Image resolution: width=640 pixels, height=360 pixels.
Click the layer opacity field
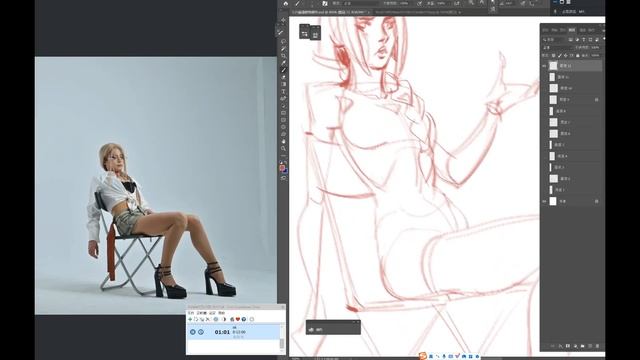tap(595, 47)
